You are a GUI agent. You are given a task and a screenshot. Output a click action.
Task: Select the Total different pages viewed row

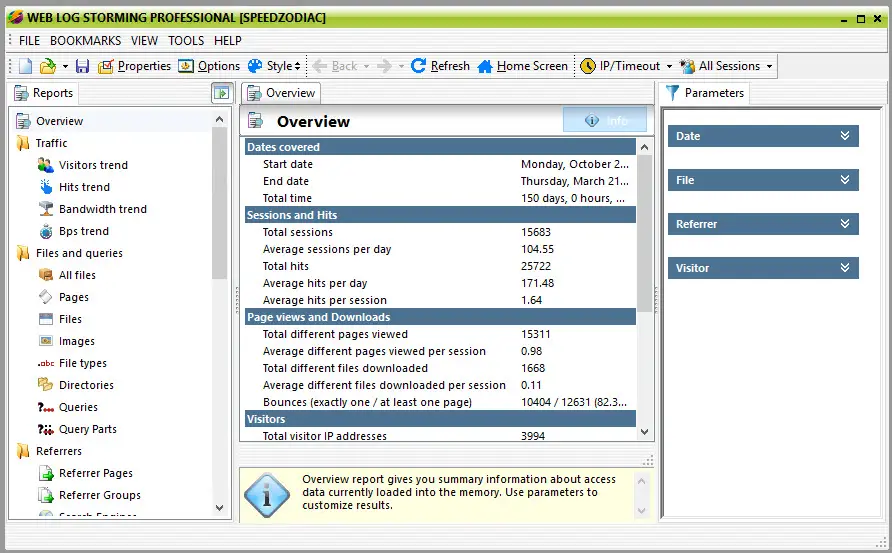440,335
